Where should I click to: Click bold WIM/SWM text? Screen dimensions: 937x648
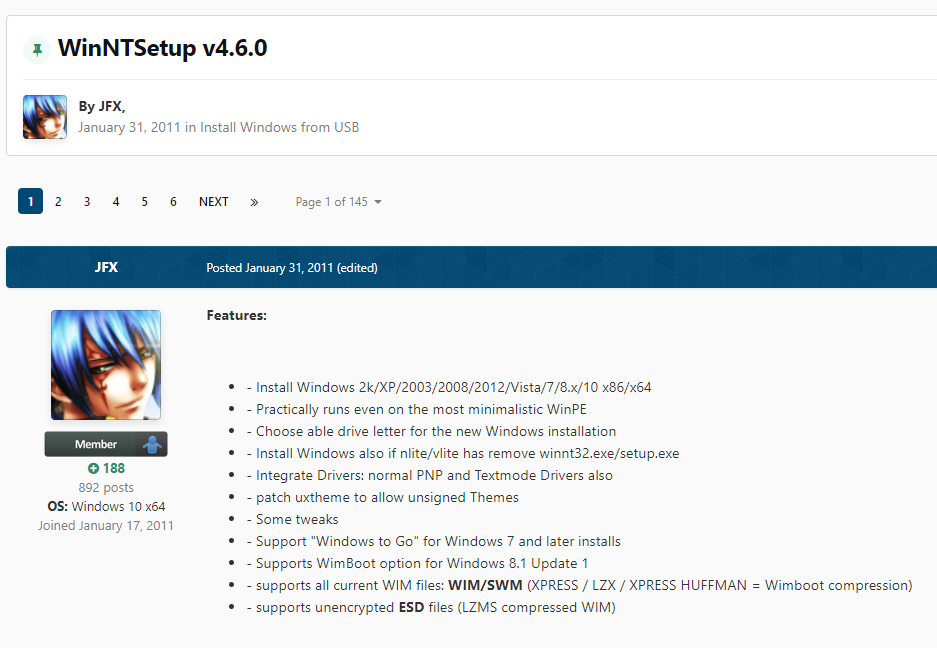click(485, 586)
